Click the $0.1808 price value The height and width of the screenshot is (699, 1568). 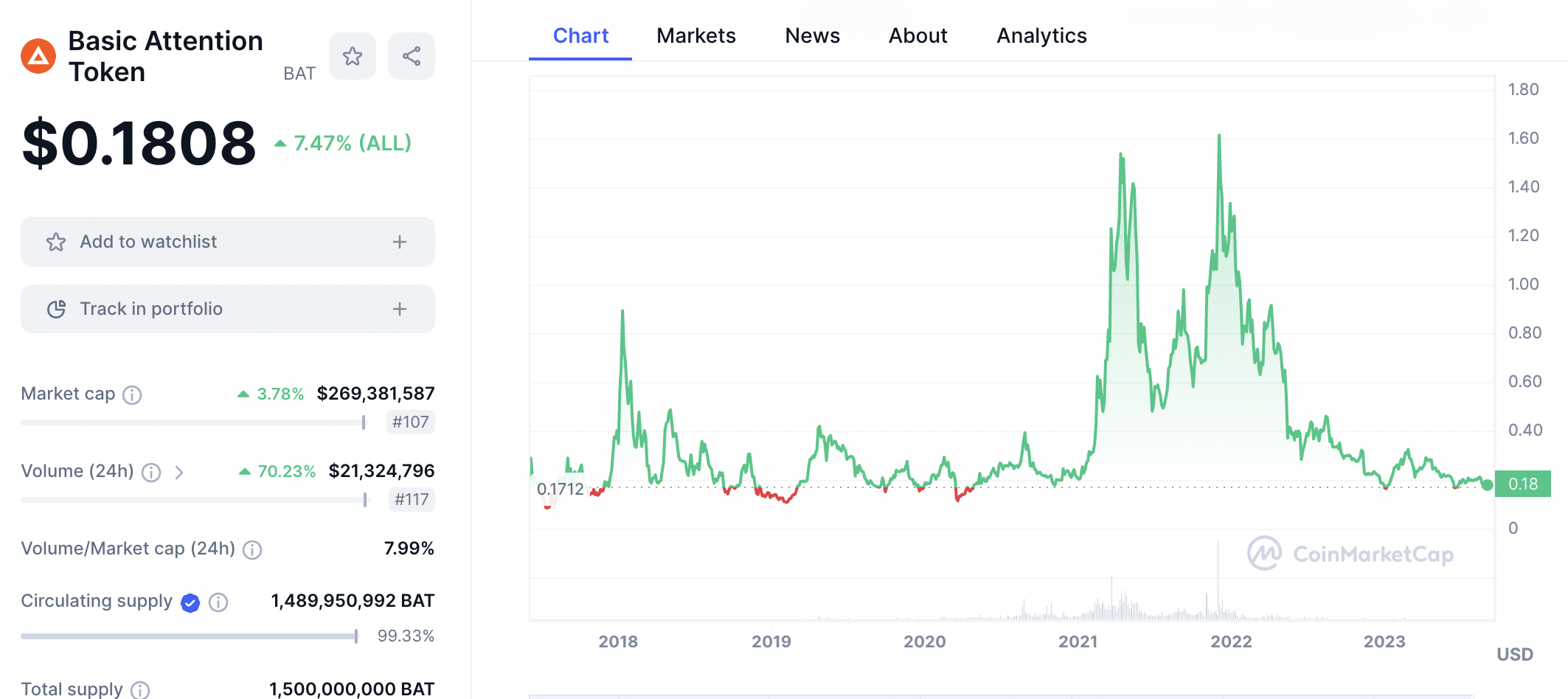click(x=139, y=143)
